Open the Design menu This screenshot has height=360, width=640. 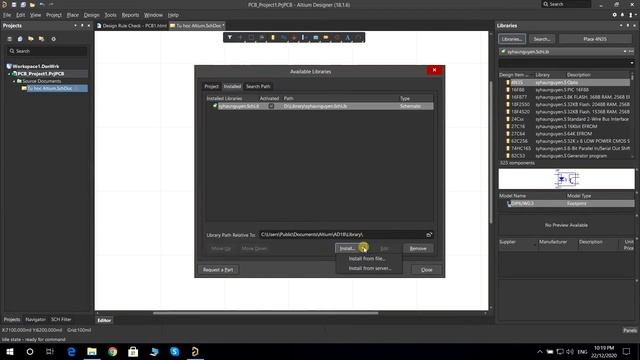91,15
